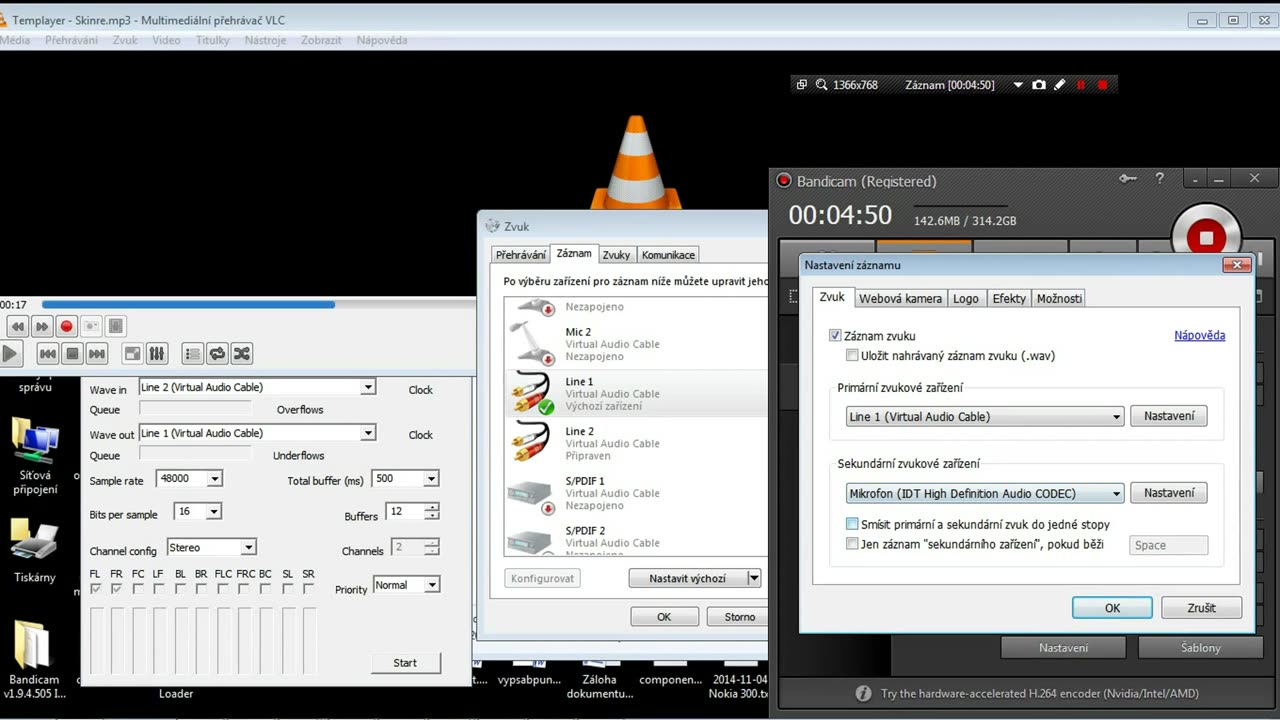
Task: Toggle the BL channel checkbox
Action: click(180, 589)
